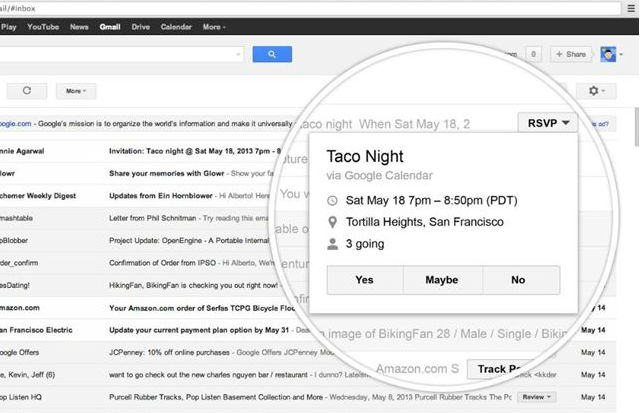
Task: Open the search options dropdown arrow
Action: click(x=238, y=54)
